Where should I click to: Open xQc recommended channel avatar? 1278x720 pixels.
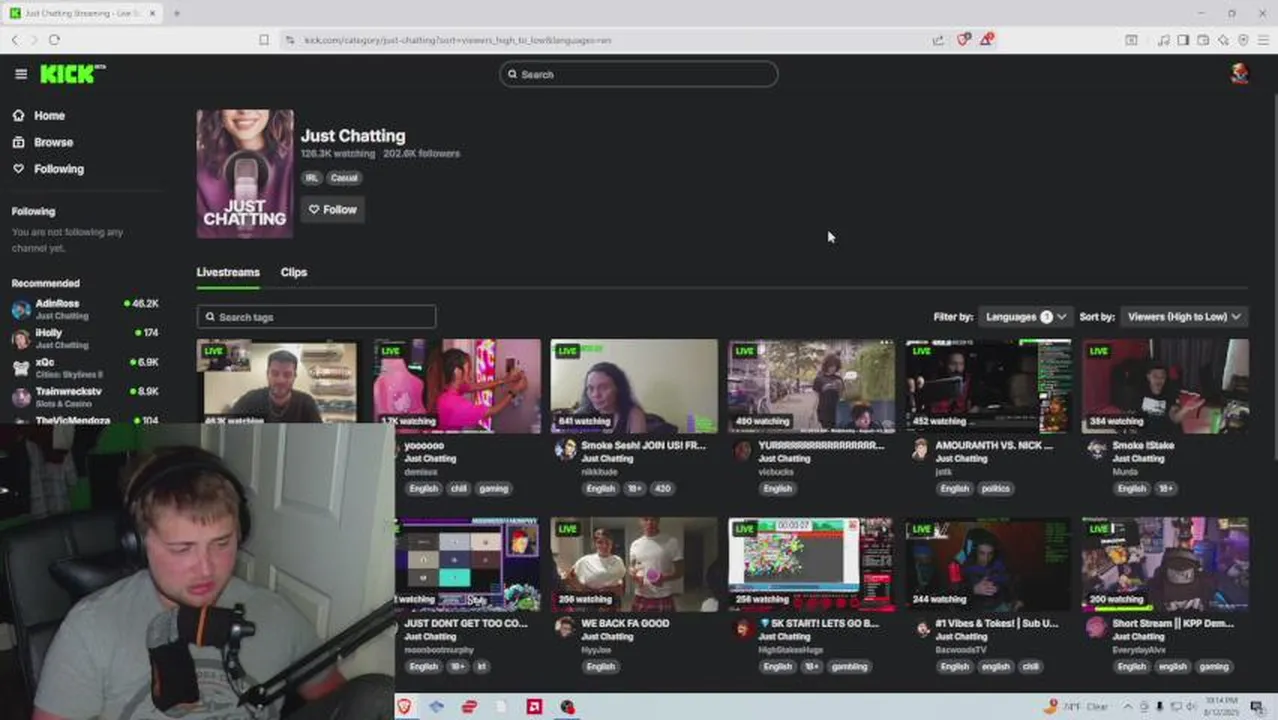[x=21, y=368]
